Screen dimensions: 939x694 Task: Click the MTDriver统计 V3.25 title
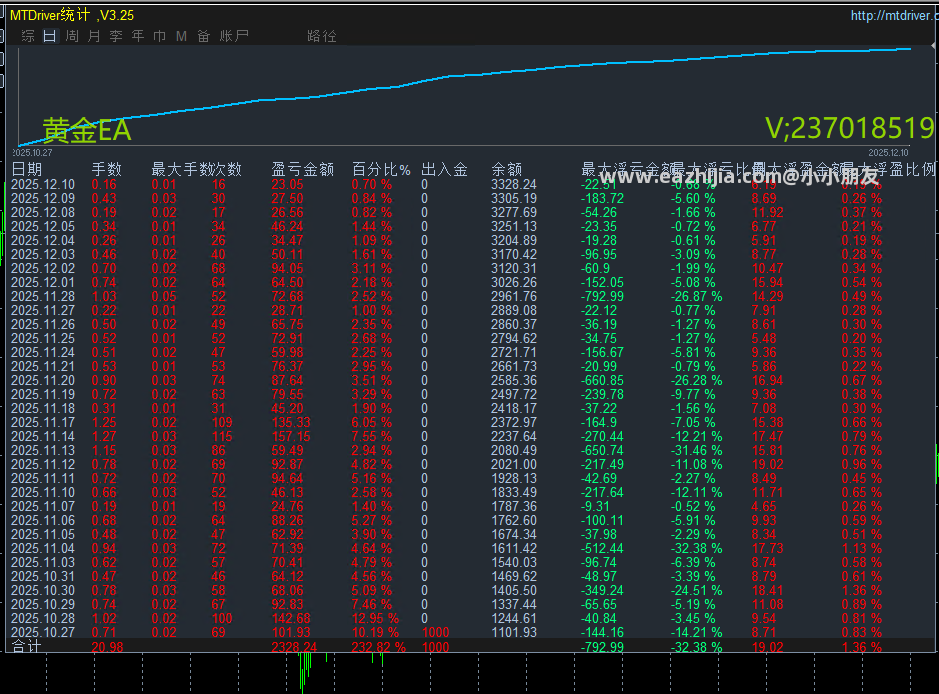[72, 16]
